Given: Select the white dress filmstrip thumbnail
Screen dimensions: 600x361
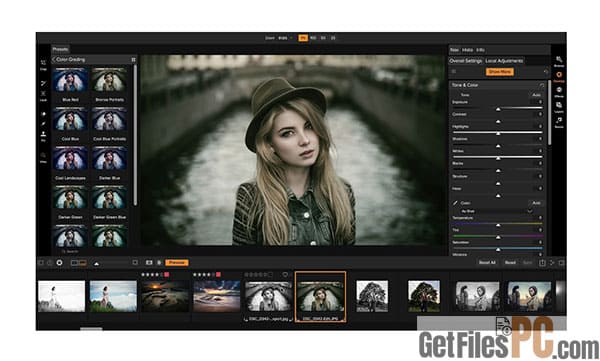Looking at the screenshot, I should pos(62,296).
